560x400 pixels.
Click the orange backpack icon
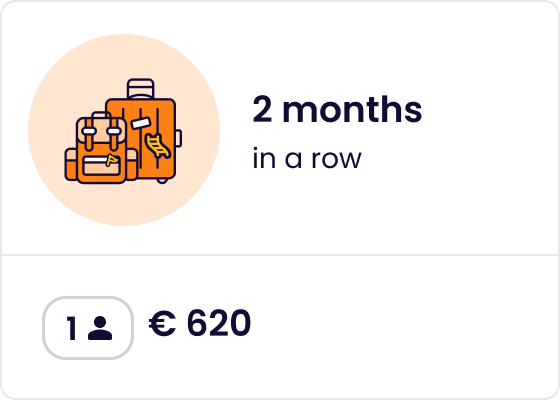click(x=101, y=150)
